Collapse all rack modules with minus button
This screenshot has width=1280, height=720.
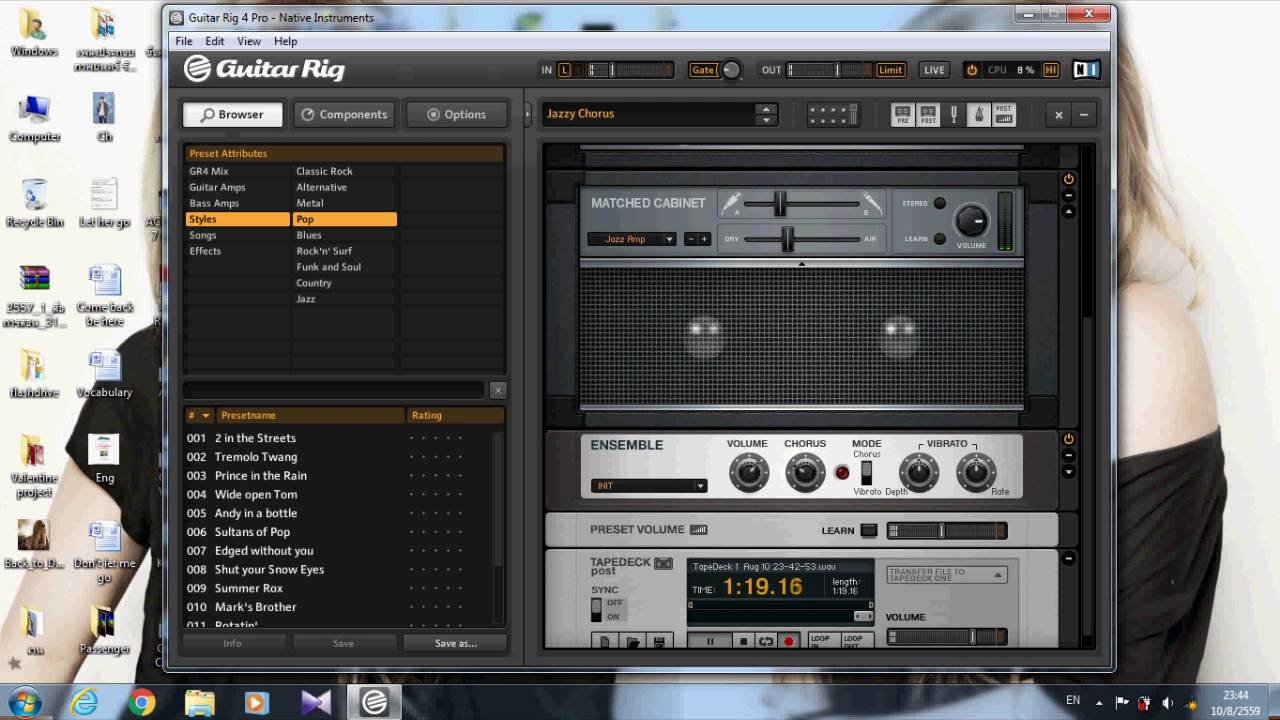[1083, 115]
